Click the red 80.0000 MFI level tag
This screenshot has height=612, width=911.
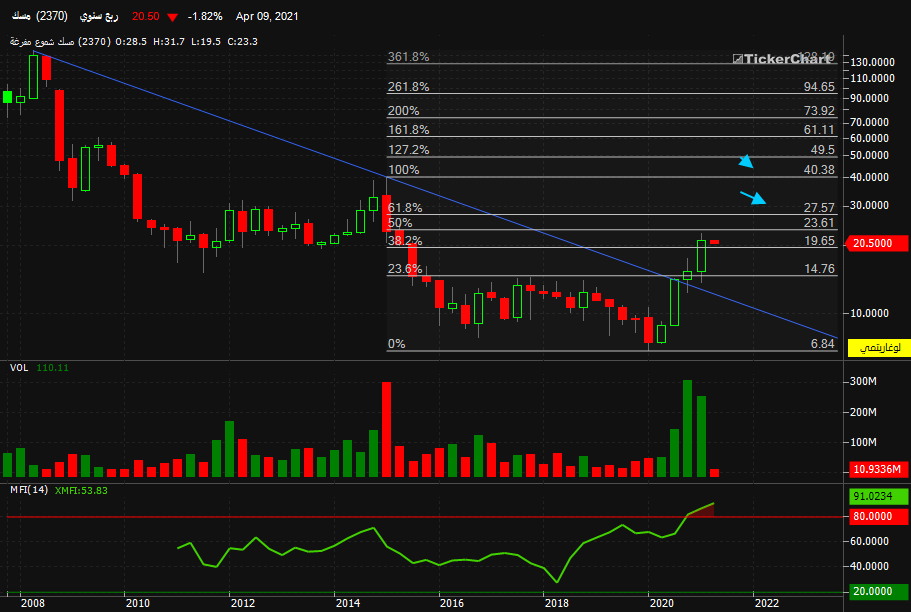pos(878,516)
